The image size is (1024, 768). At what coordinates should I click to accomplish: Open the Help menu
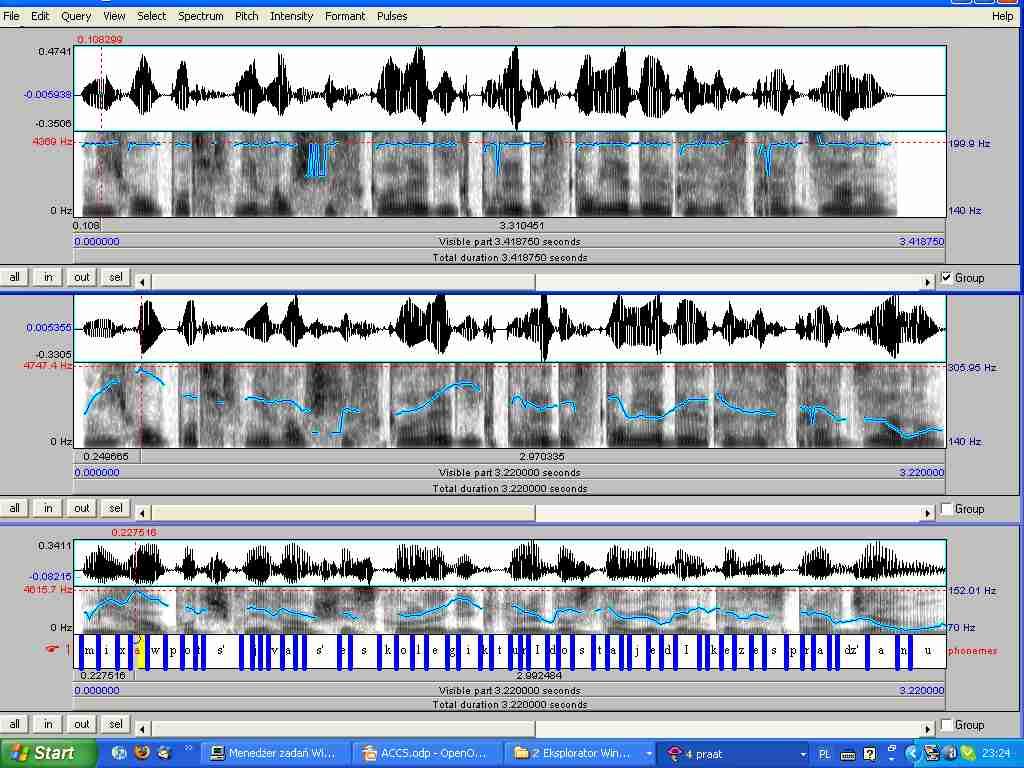point(1002,16)
